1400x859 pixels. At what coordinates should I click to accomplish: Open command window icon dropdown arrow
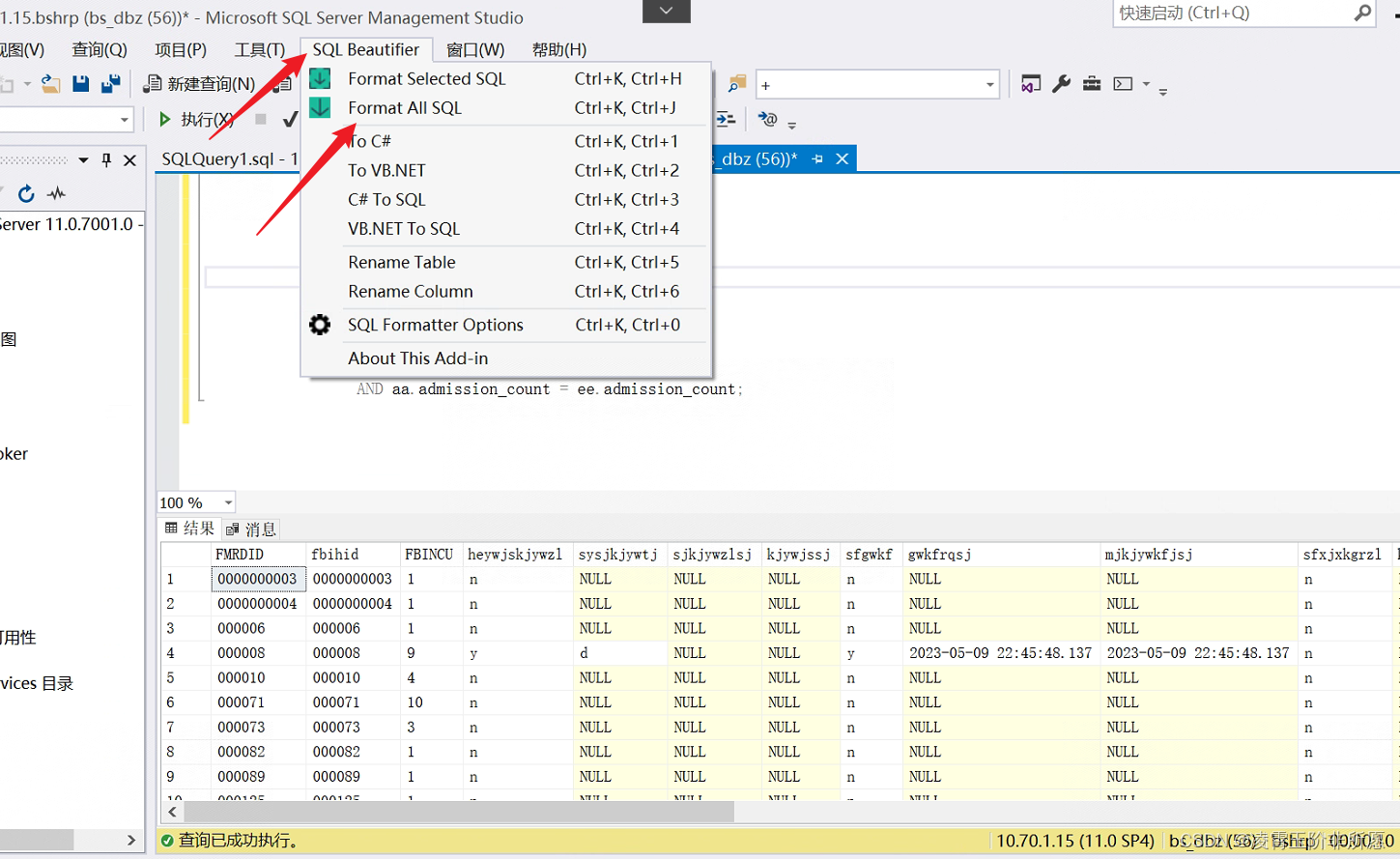pyautogui.click(x=1146, y=84)
